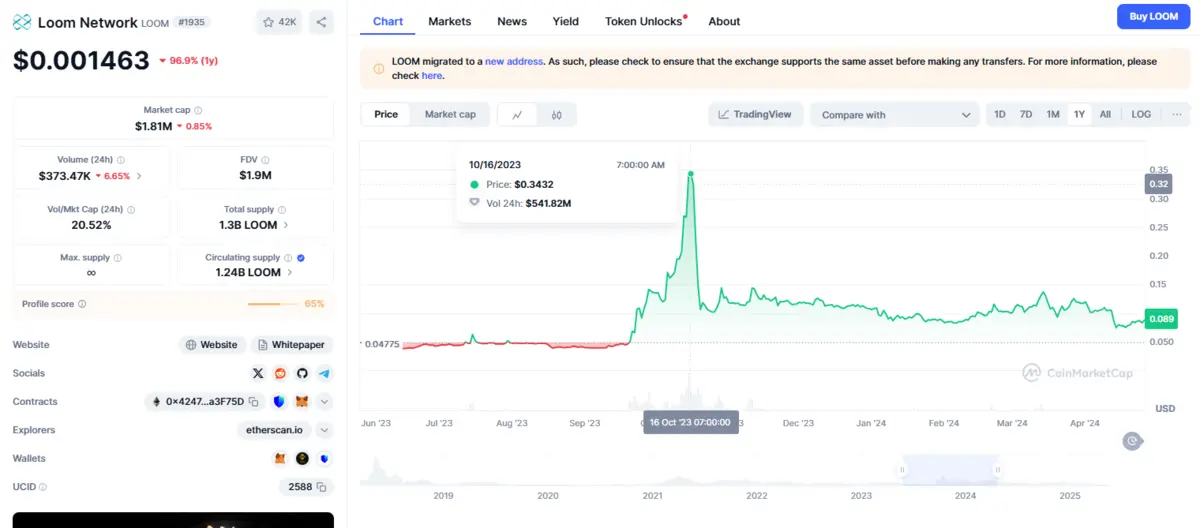This screenshot has height=528, width=1200.
Task: Switch to the Markets tab
Action: tap(449, 21)
